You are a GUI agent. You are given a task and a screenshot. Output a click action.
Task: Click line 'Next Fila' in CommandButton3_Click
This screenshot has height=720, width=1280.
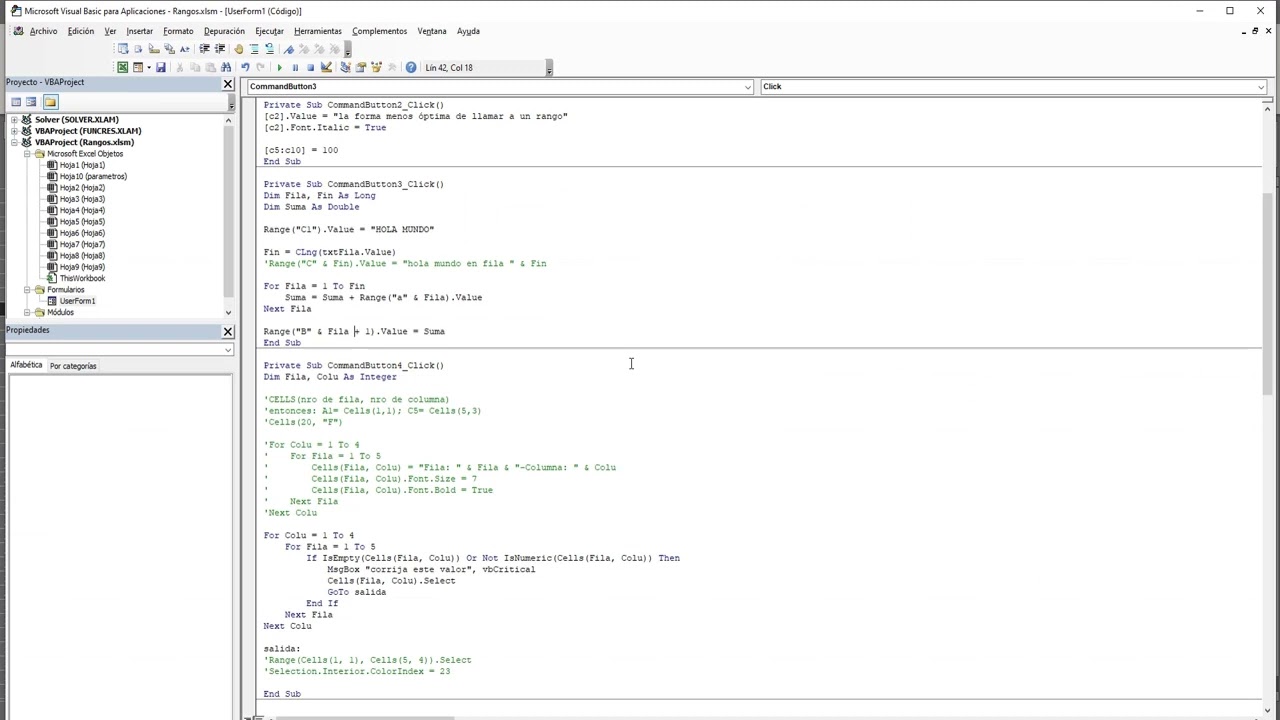(x=287, y=309)
